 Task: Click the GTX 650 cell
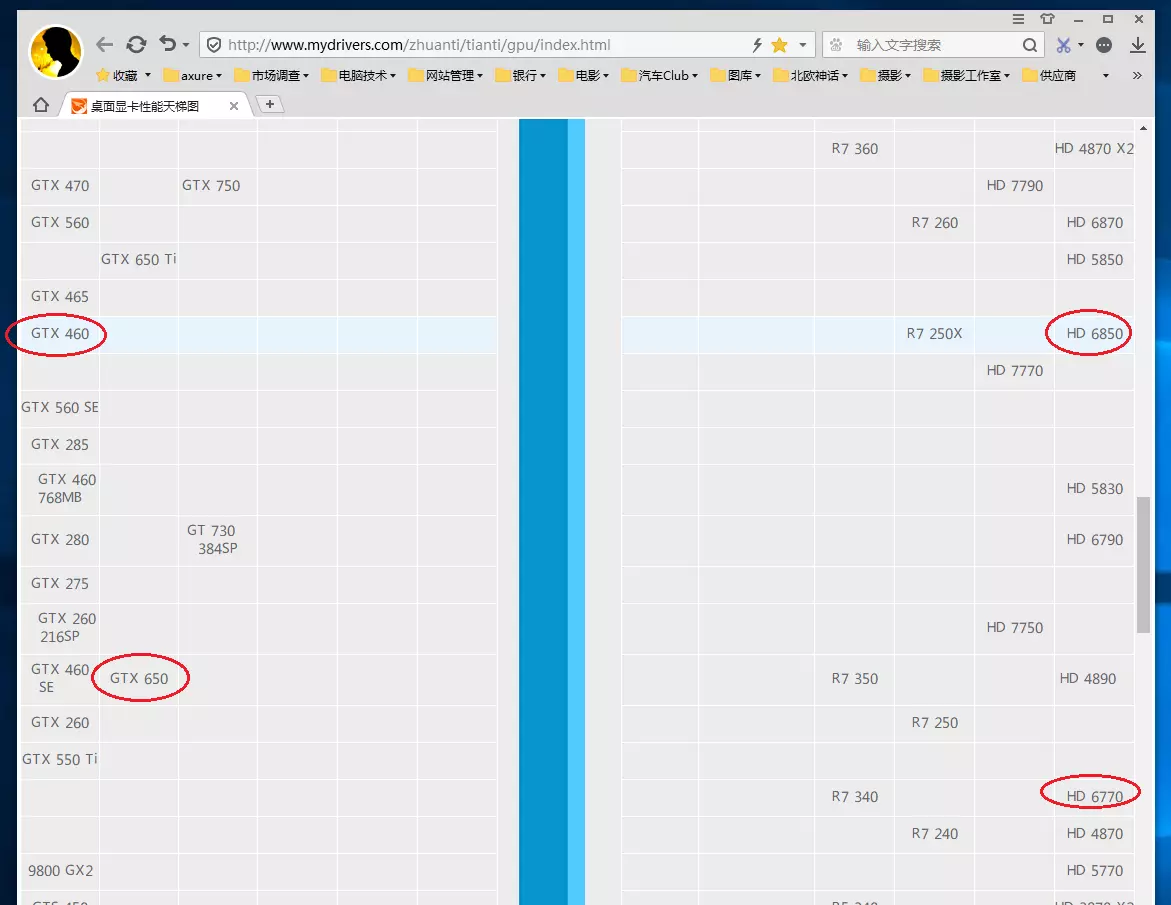tap(139, 679)
